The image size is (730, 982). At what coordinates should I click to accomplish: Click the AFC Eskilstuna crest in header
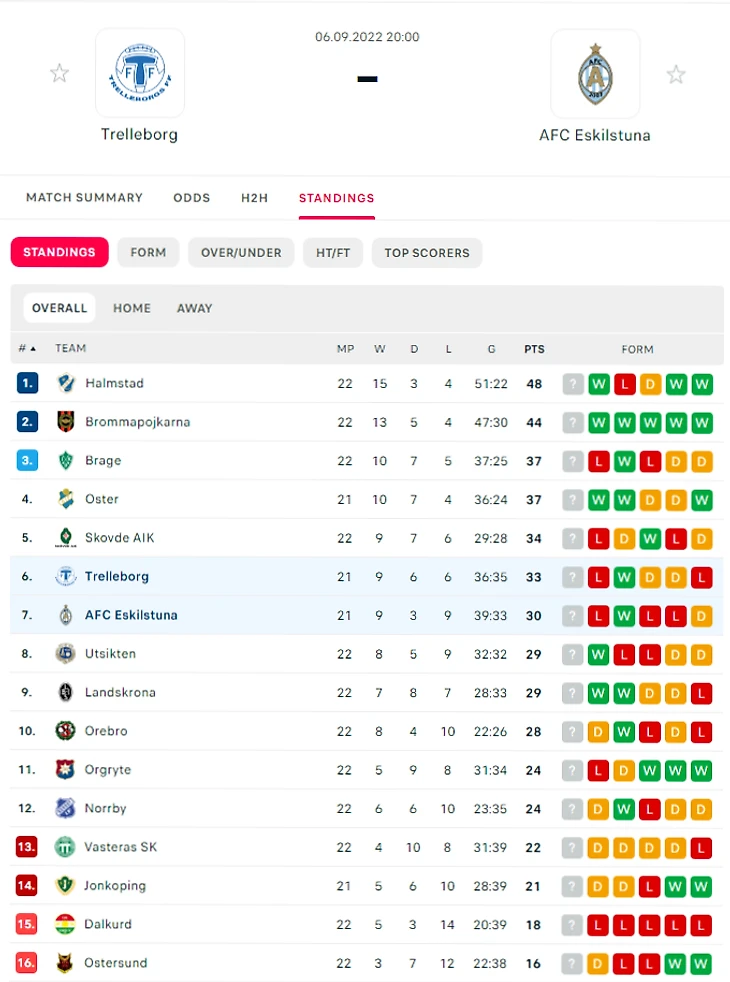point(595,74)
